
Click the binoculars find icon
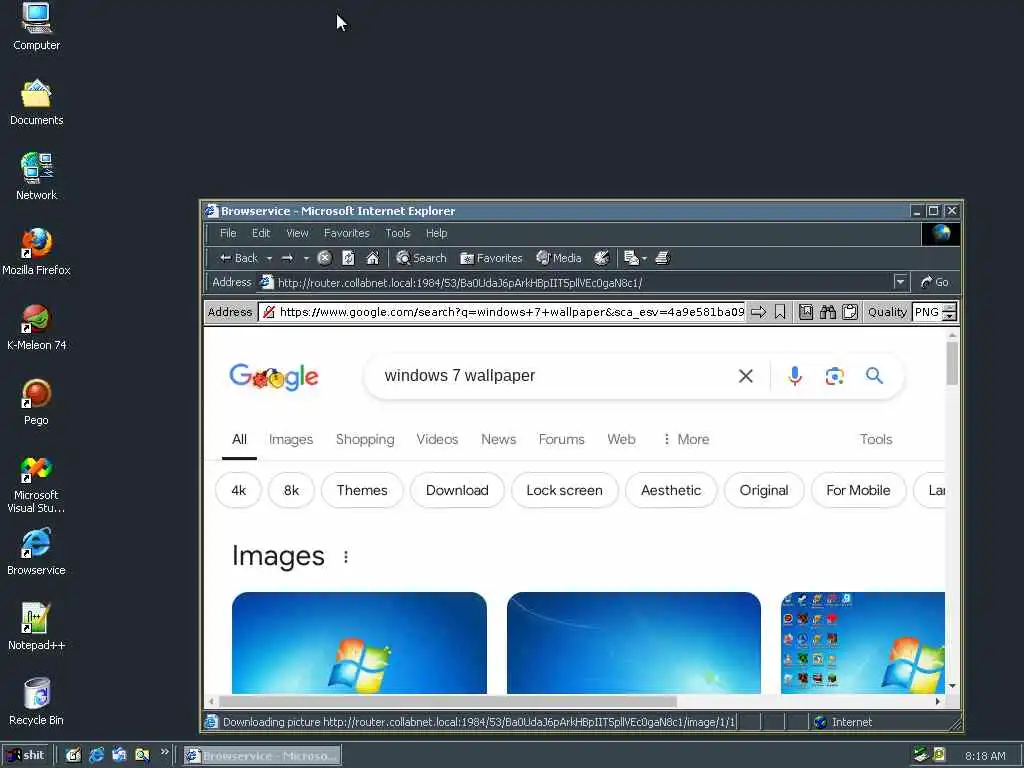[827, 312]
